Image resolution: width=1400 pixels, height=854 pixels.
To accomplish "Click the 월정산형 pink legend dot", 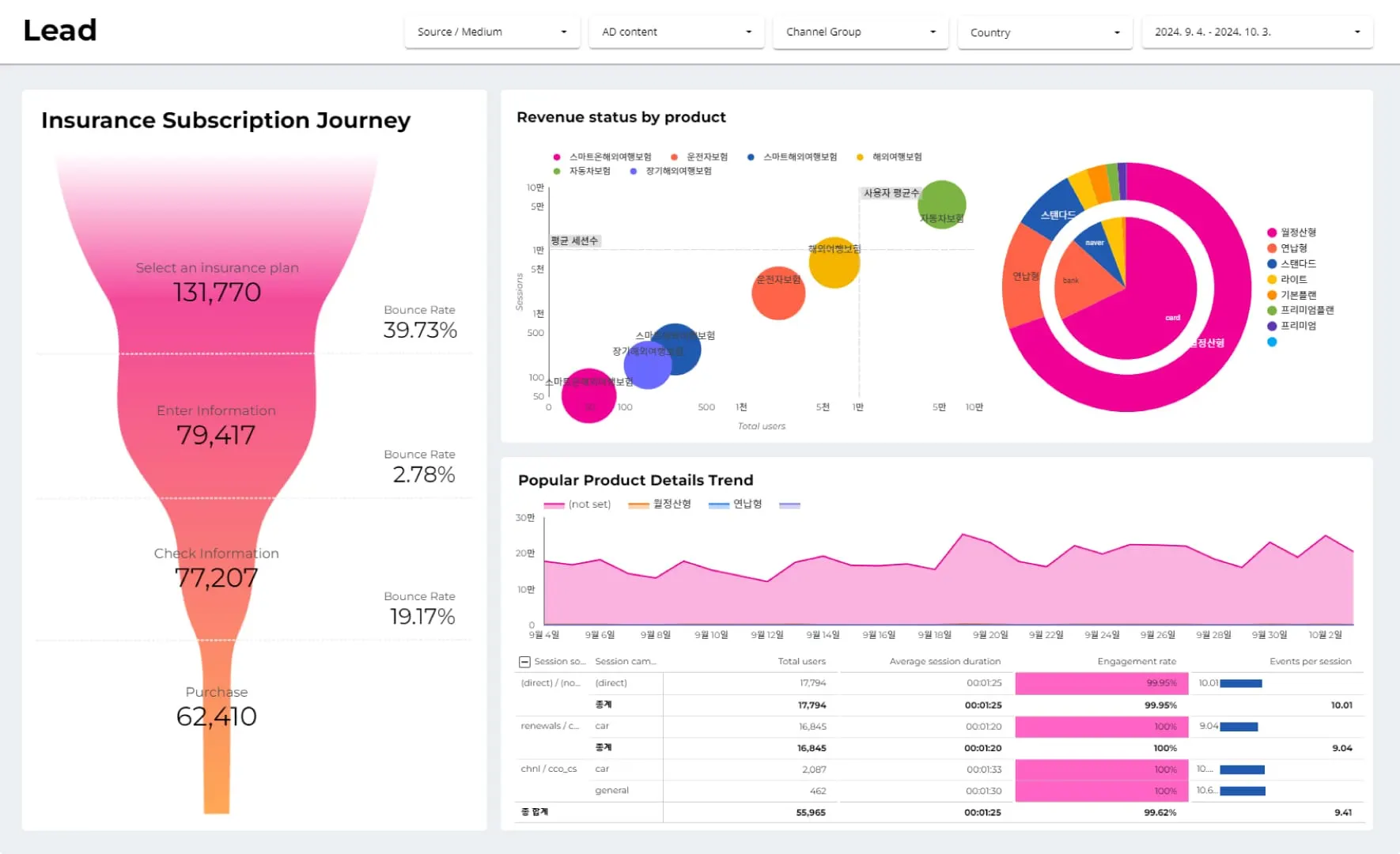I will (x=1272, y=232).
